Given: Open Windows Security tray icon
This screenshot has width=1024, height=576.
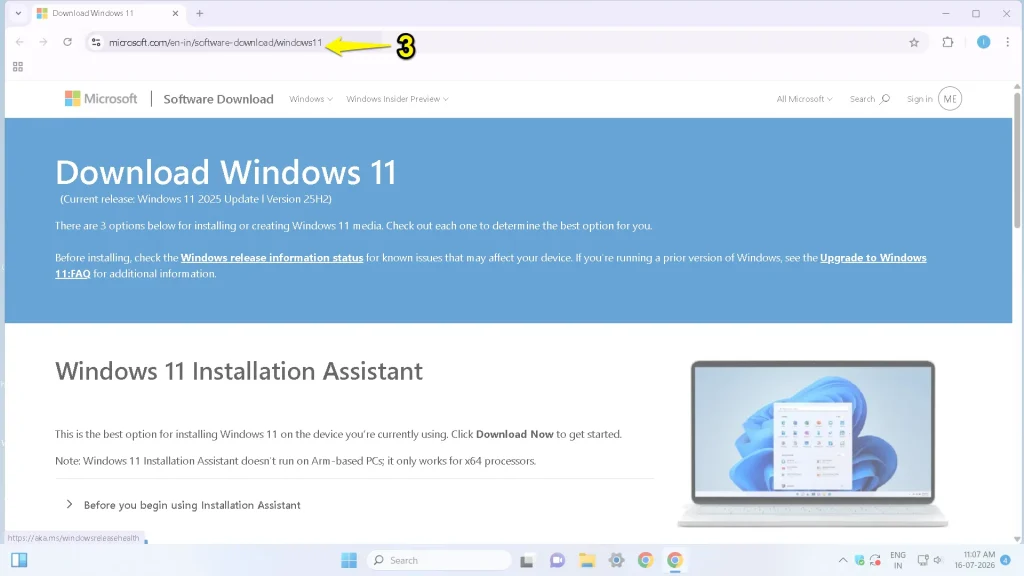Looking at the screenshot, I should [x=859, y=560].
